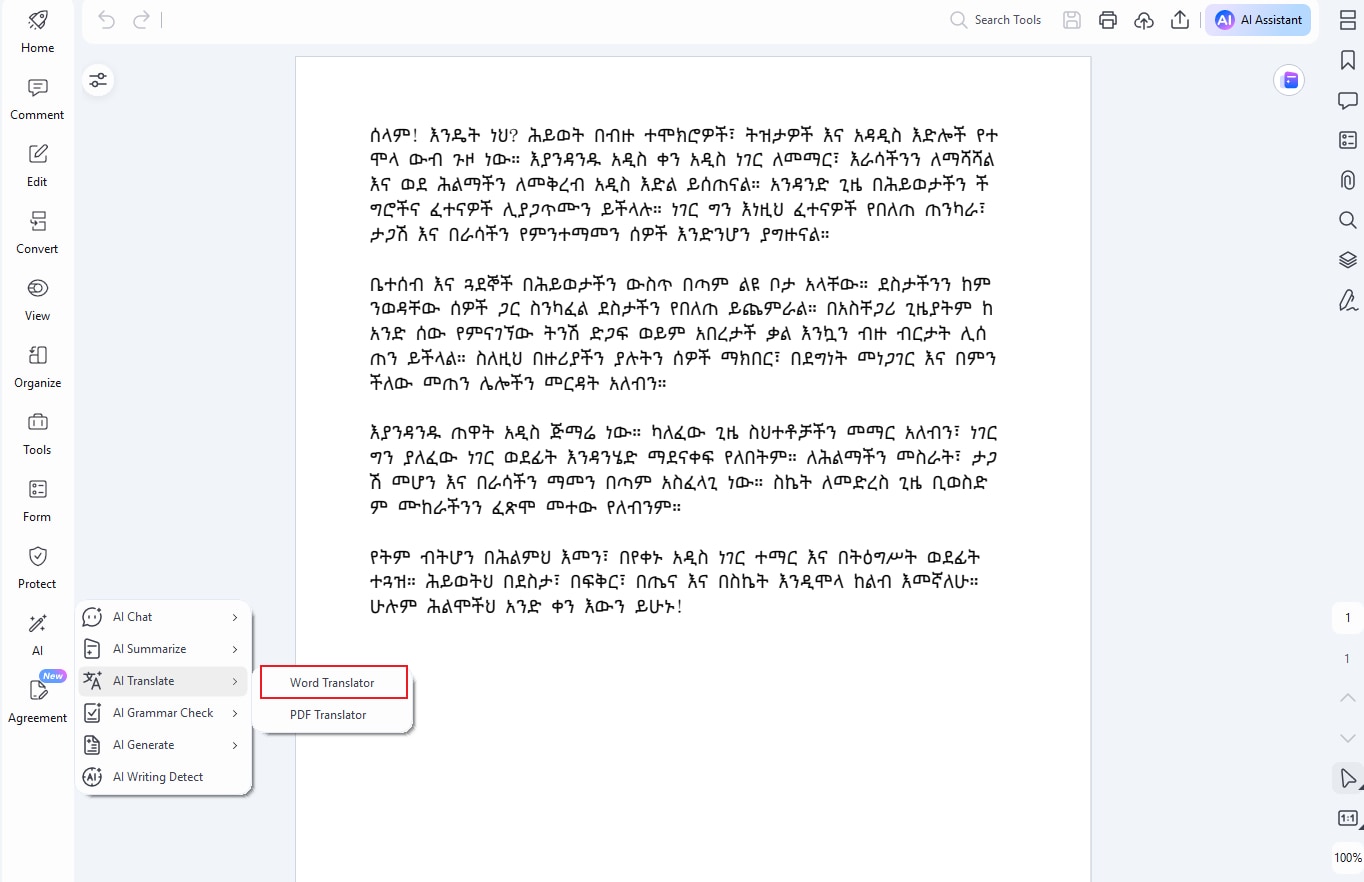1364x882 pixels.
Task: Activate the select cursor tool
Action: (1347, 778)
